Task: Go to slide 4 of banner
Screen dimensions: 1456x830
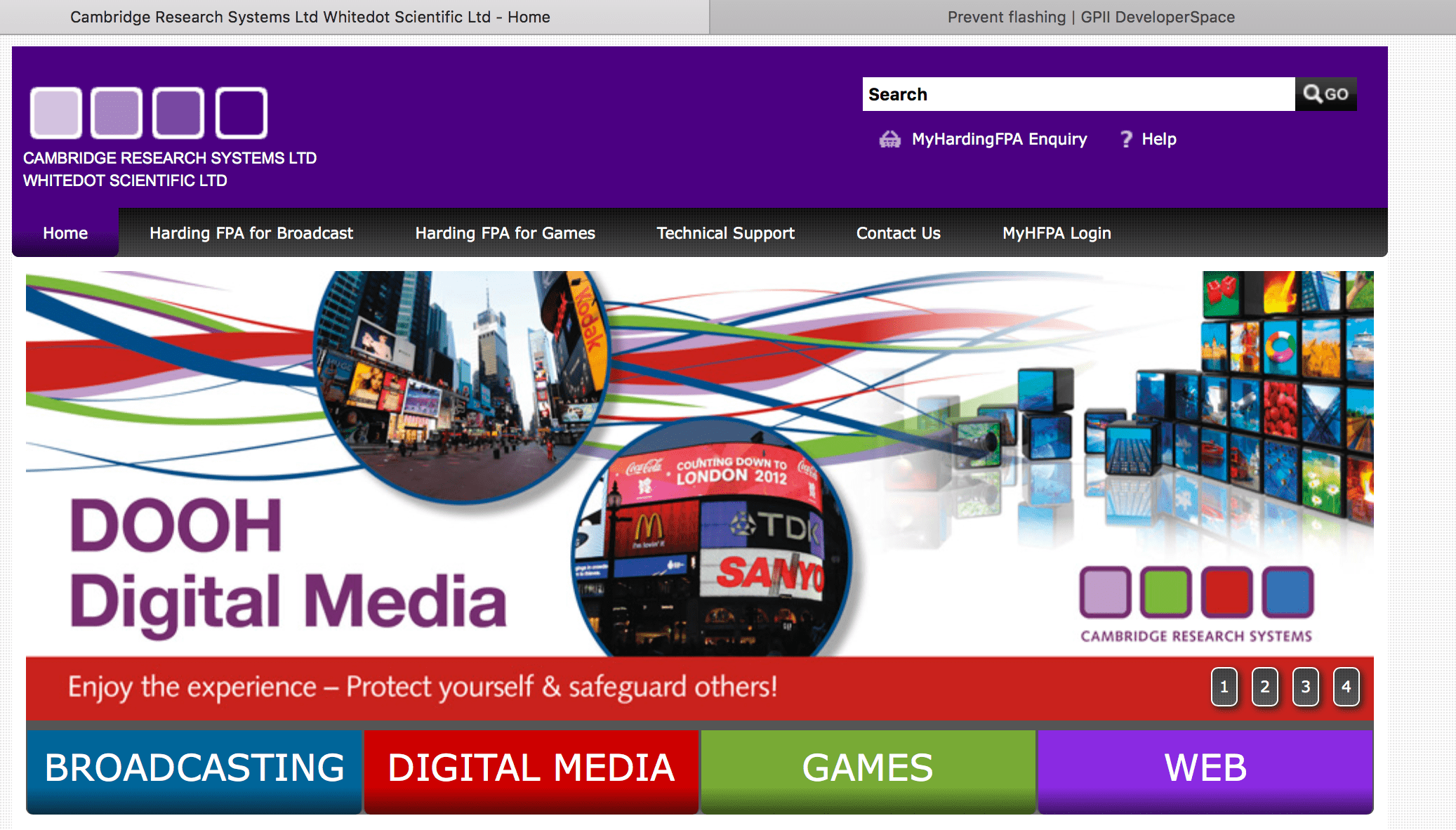Action: pos(1346,687)
